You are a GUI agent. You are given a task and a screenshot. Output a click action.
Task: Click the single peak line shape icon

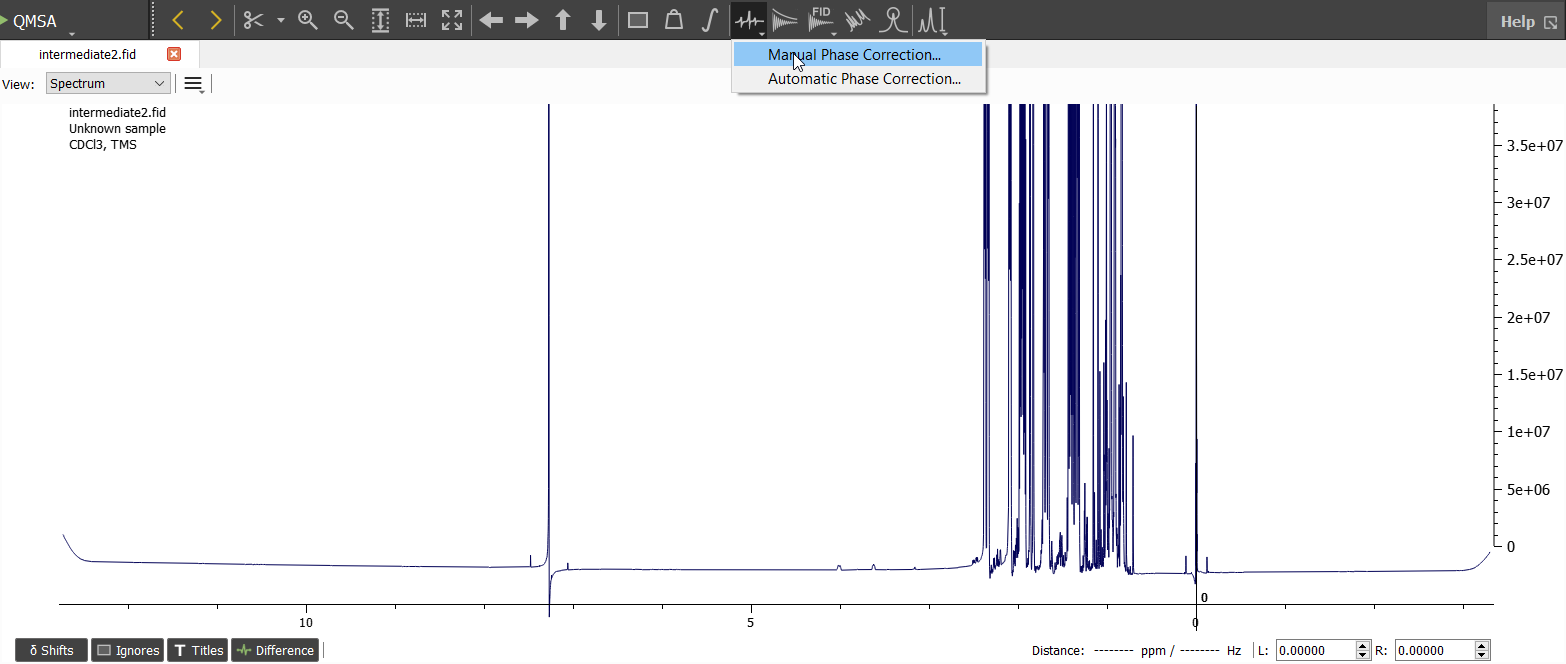(x=893, y=20)
